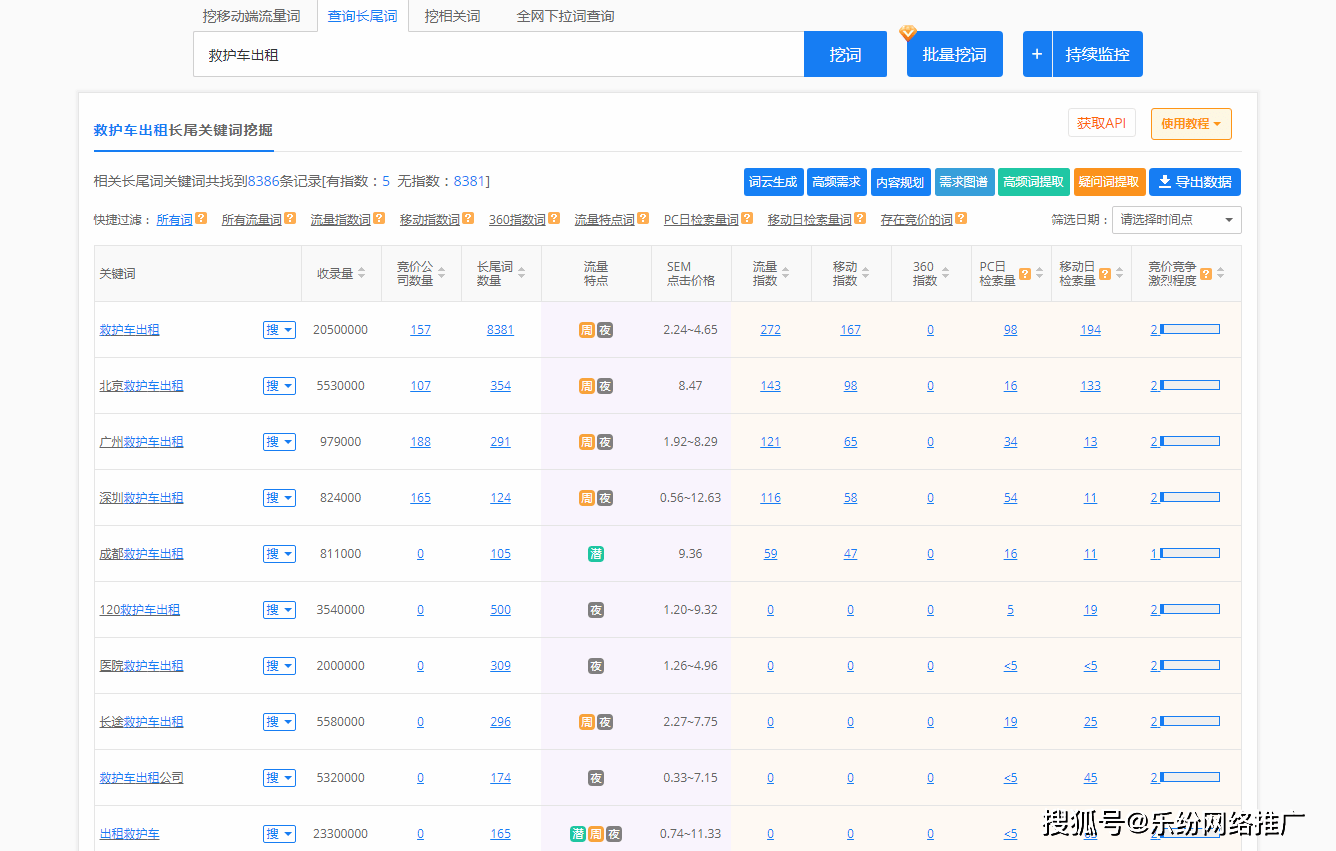This screenshot has width=1336, height=851.
Task: Click the 夜 tag in 医院救护车出租 row
Action: (596, 666)
